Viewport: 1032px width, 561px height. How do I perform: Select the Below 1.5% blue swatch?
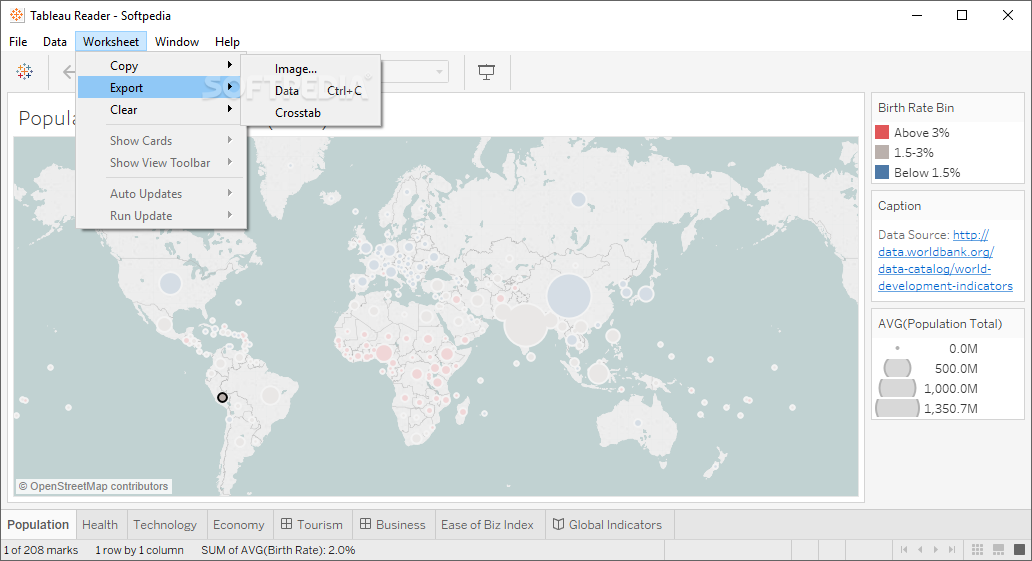pos(882,173)
